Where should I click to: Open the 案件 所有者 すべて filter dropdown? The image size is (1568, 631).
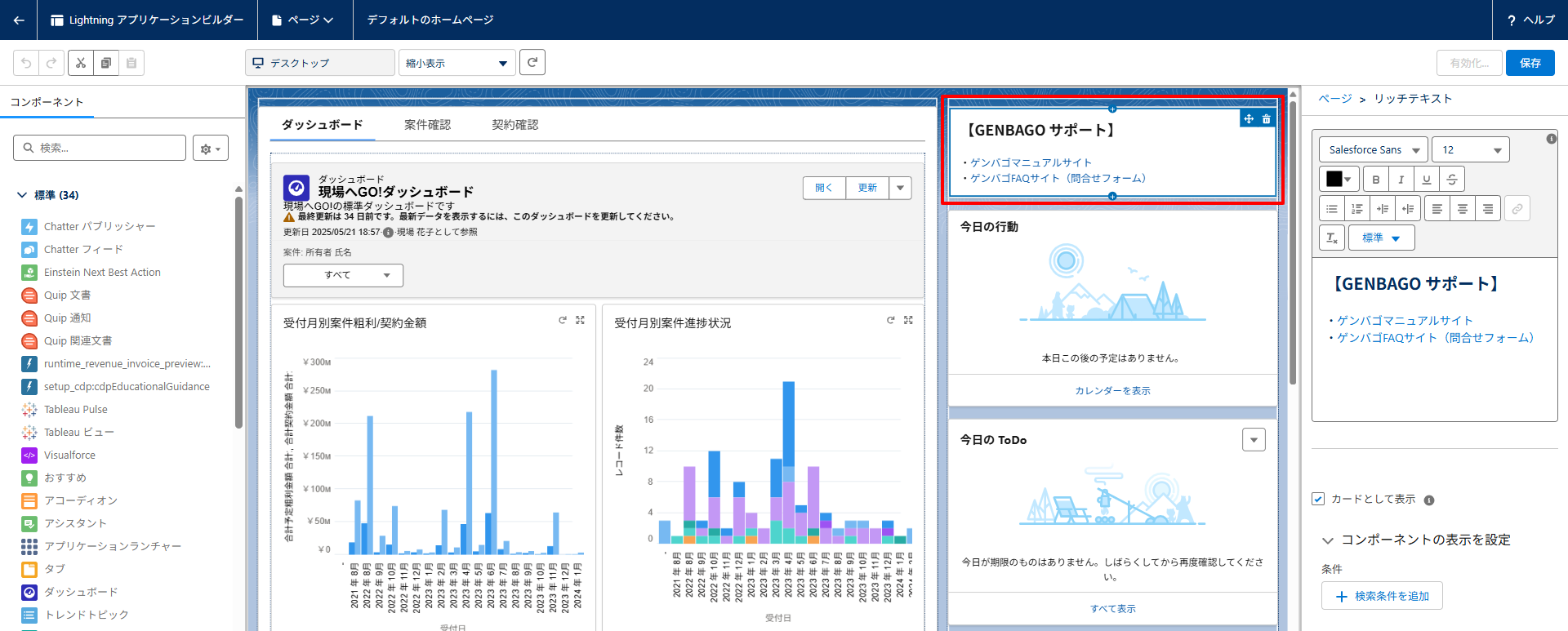click(343, 275)
